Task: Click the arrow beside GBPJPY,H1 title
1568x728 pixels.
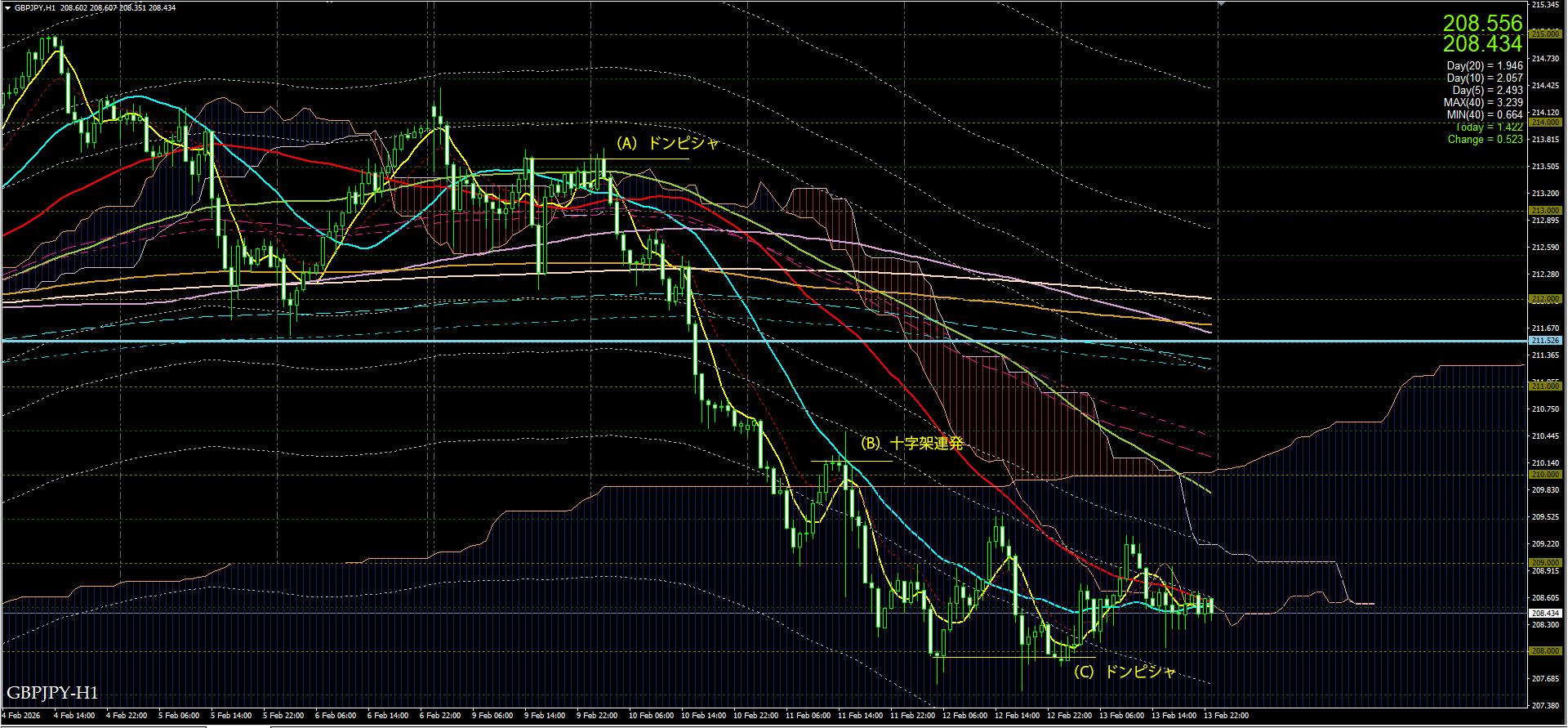Action: pyautogui.click(x=7, y=7)
